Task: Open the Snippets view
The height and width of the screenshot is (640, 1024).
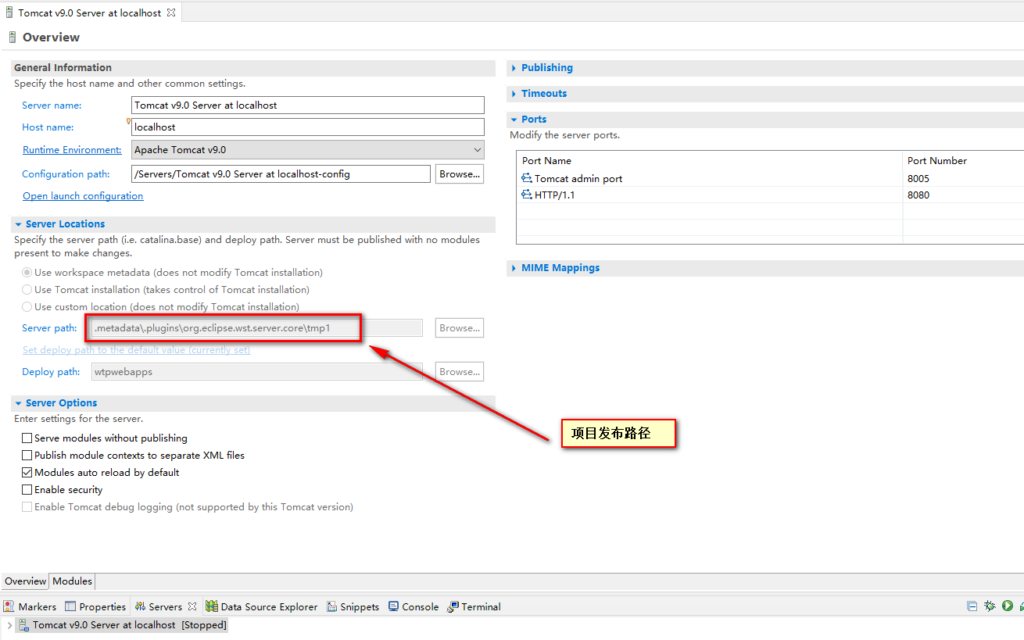Action: point(352,607)
